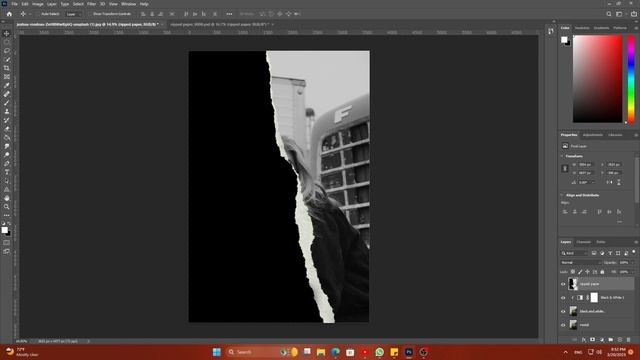Select the Horizontal Type tool

click(7, 172)
